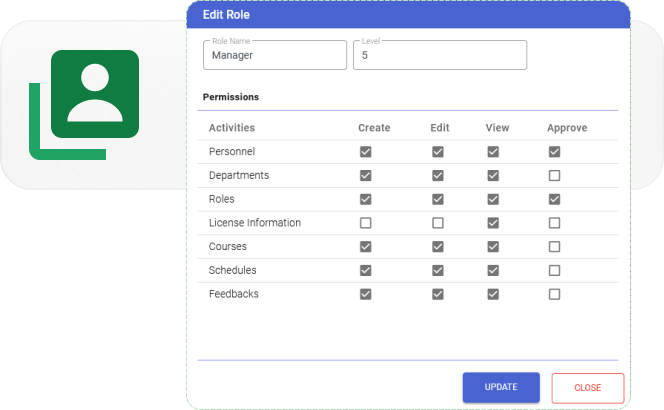This screenshot has width=664, height=410.
Task: Uncheck Personnel Approve permission checkbox
Action: (554, 152)
